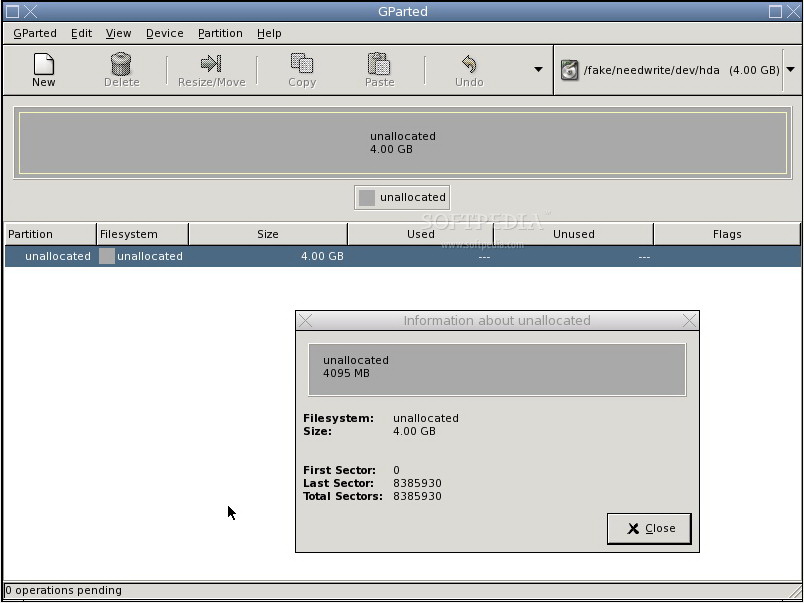Image resolution: width=804 pixels, height=603 pixels.
Task: Close the information dialog with Close button
Action: [x=648, y=528]
